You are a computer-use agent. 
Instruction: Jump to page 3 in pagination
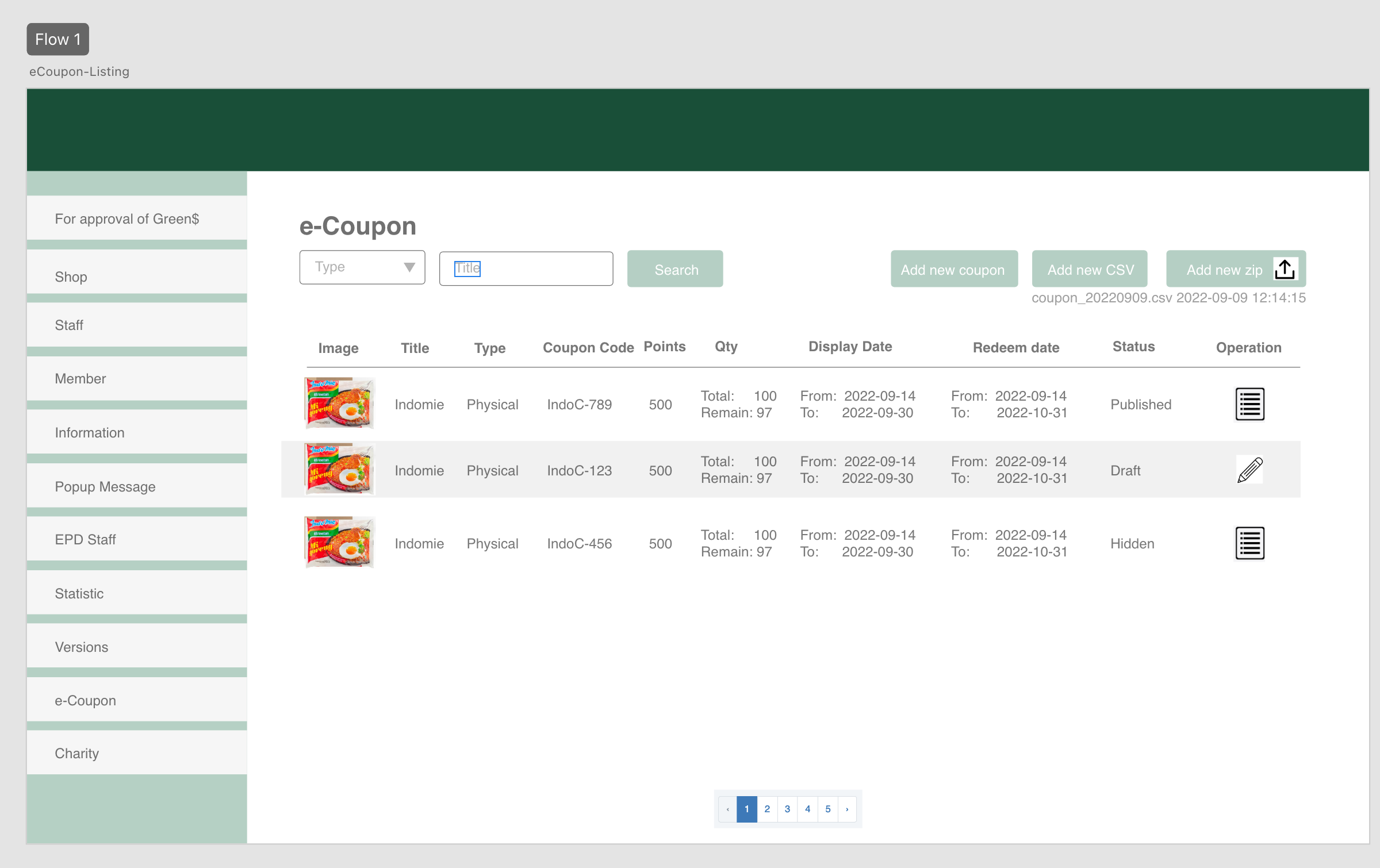(787, 809)
